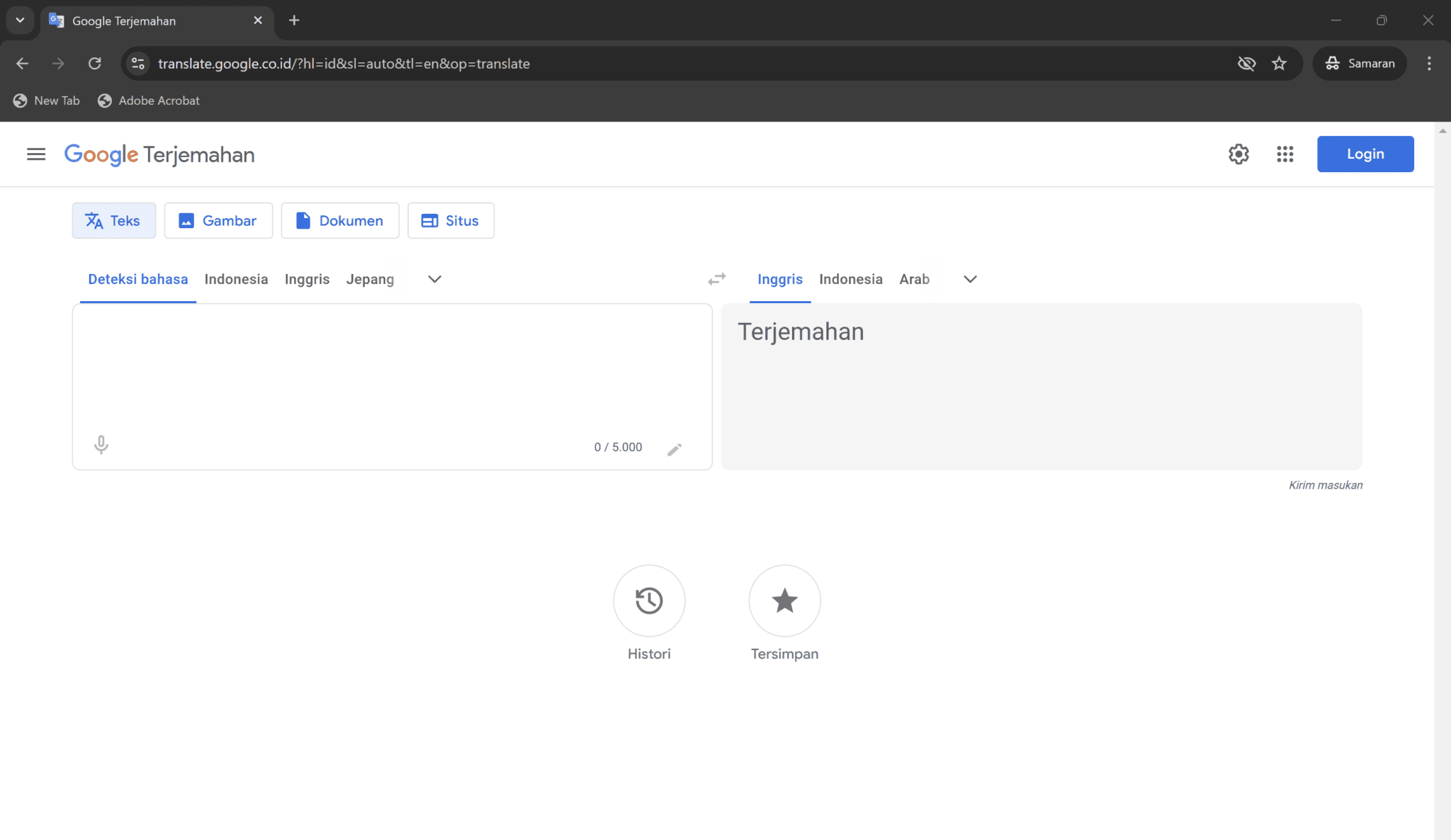The image size is (1451, 840).
Task: Open the settings gear
Action: click(1238, 154)
